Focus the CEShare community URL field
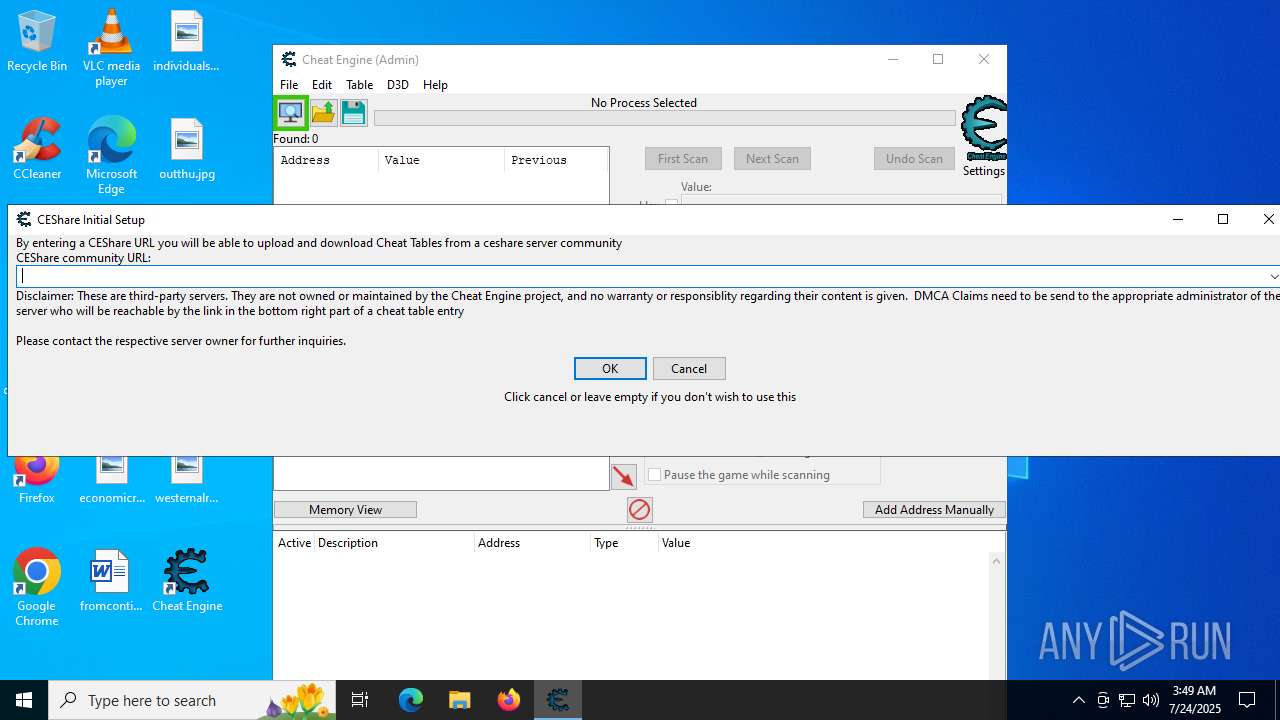Viewport: 1280px width, 720px height. click(642, 276)
